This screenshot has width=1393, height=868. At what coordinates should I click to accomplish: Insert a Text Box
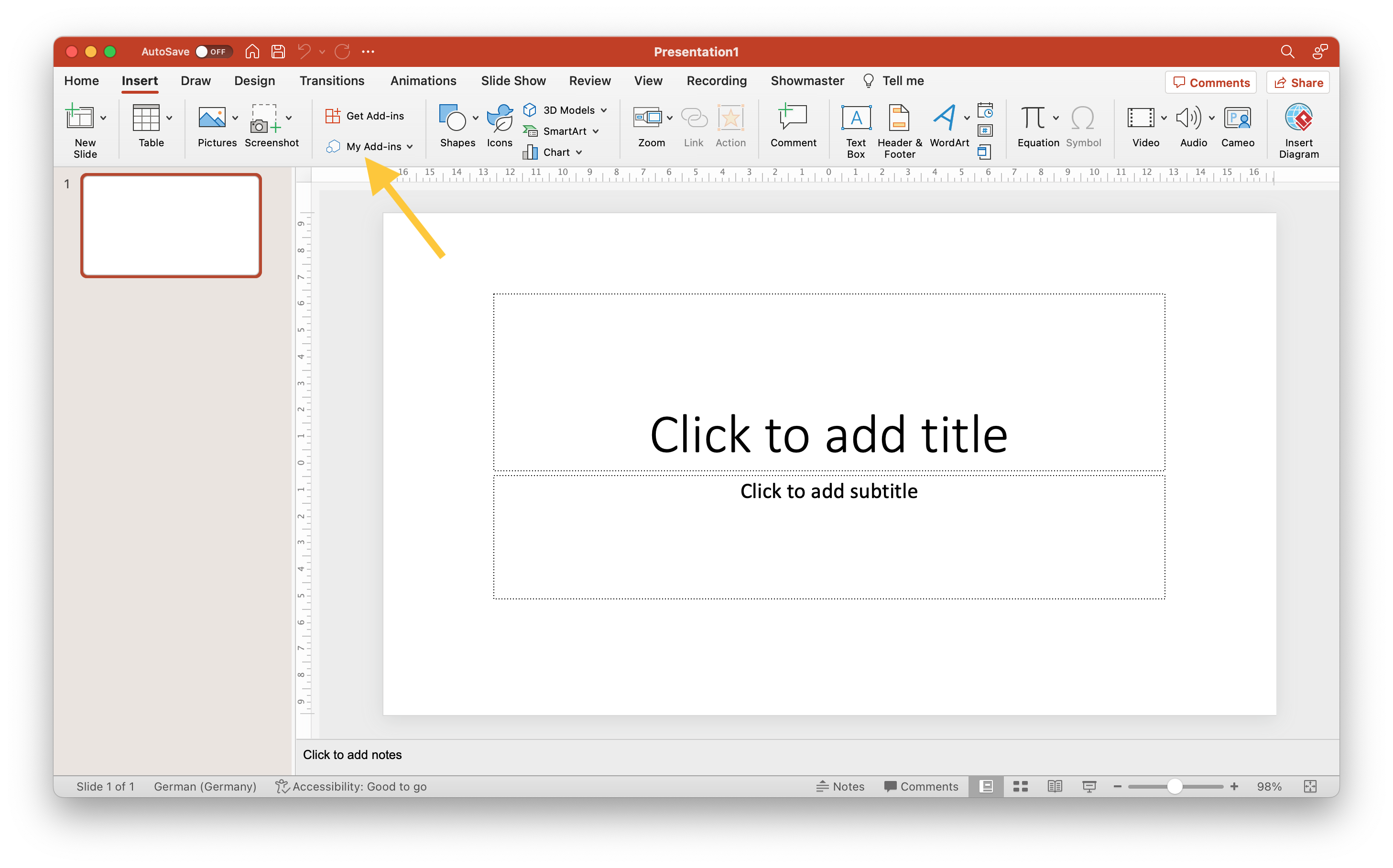point(856,118)
